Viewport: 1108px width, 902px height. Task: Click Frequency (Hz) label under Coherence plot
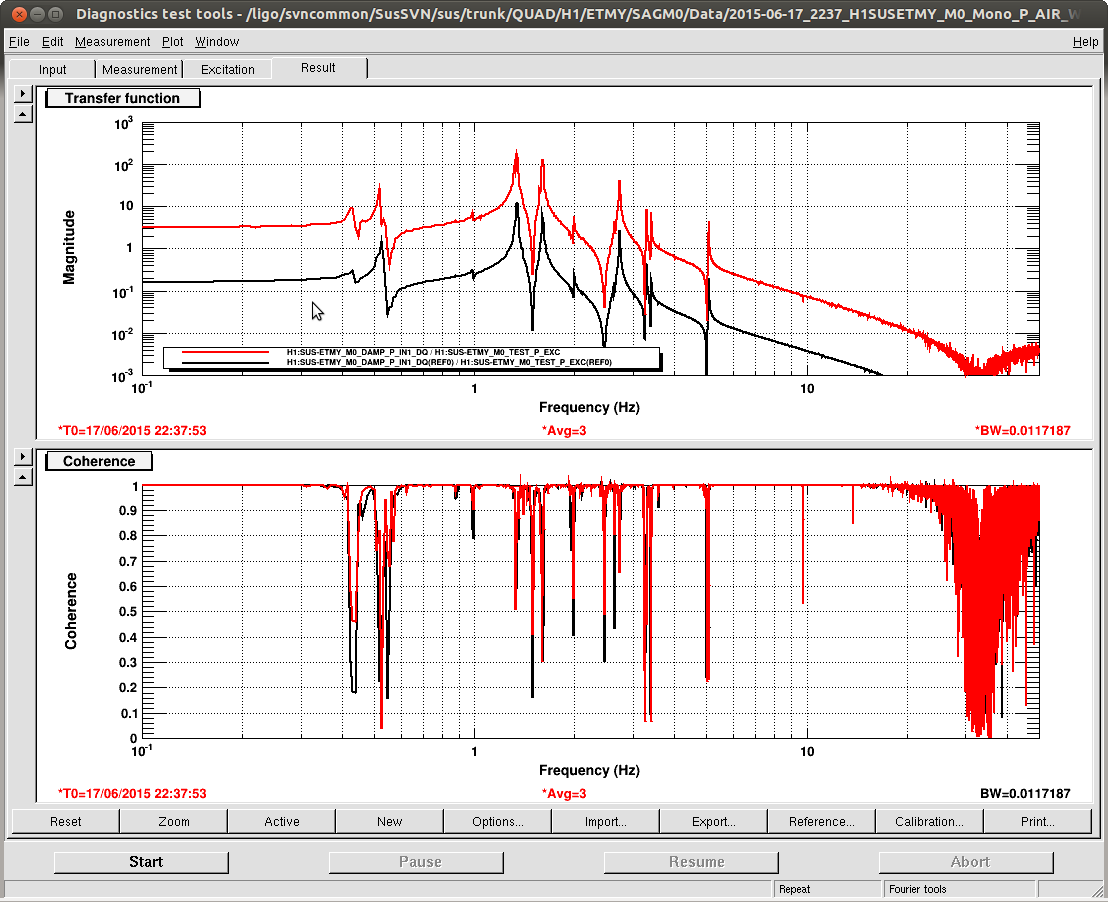589,771
